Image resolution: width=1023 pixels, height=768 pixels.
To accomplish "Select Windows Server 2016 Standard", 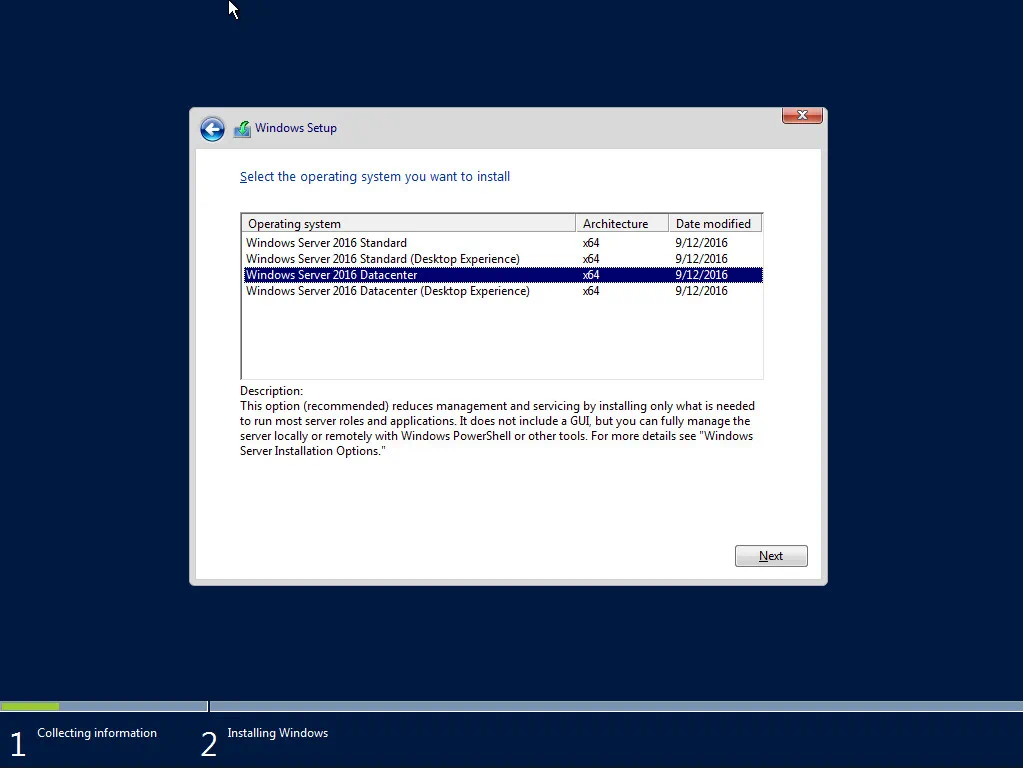I will point(326,242).
